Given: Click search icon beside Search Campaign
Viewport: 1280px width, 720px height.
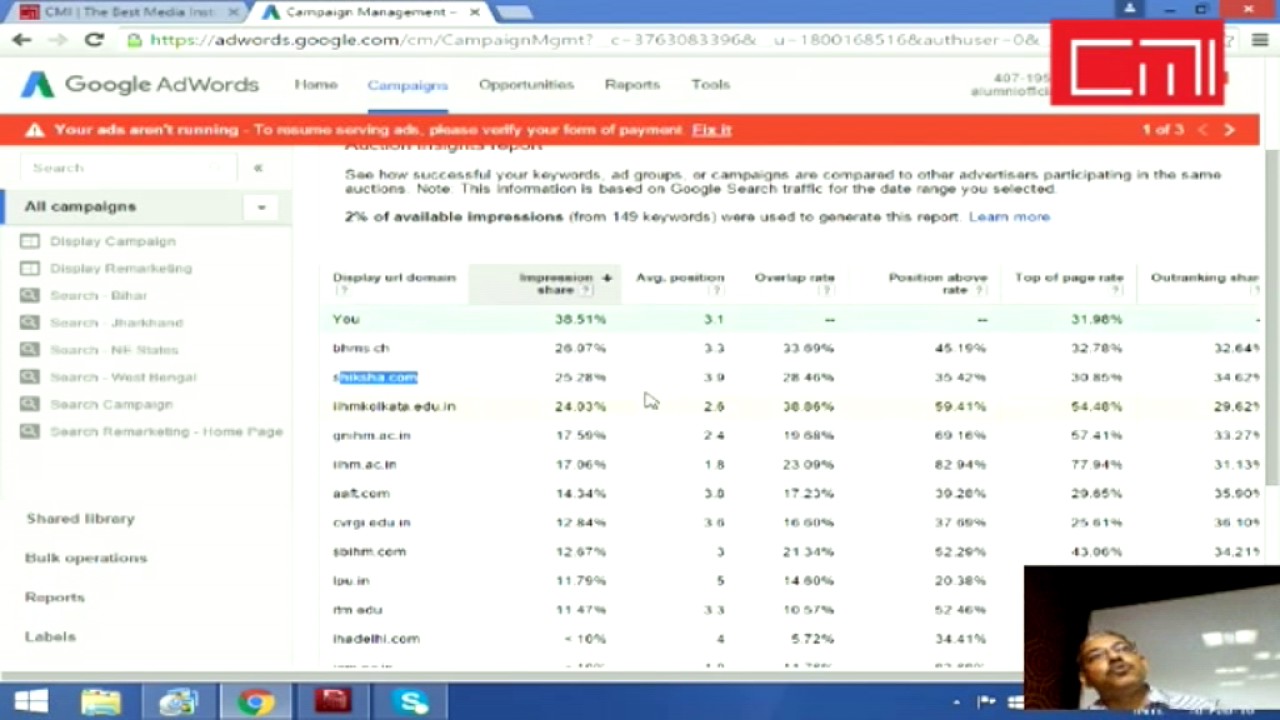Looking at the screenshot, I should click(30, 404).
